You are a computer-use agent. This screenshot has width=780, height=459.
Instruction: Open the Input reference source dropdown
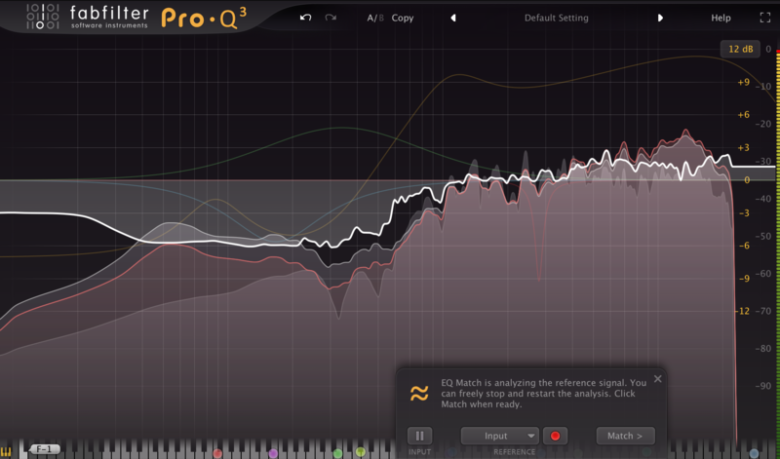(499, 436)
